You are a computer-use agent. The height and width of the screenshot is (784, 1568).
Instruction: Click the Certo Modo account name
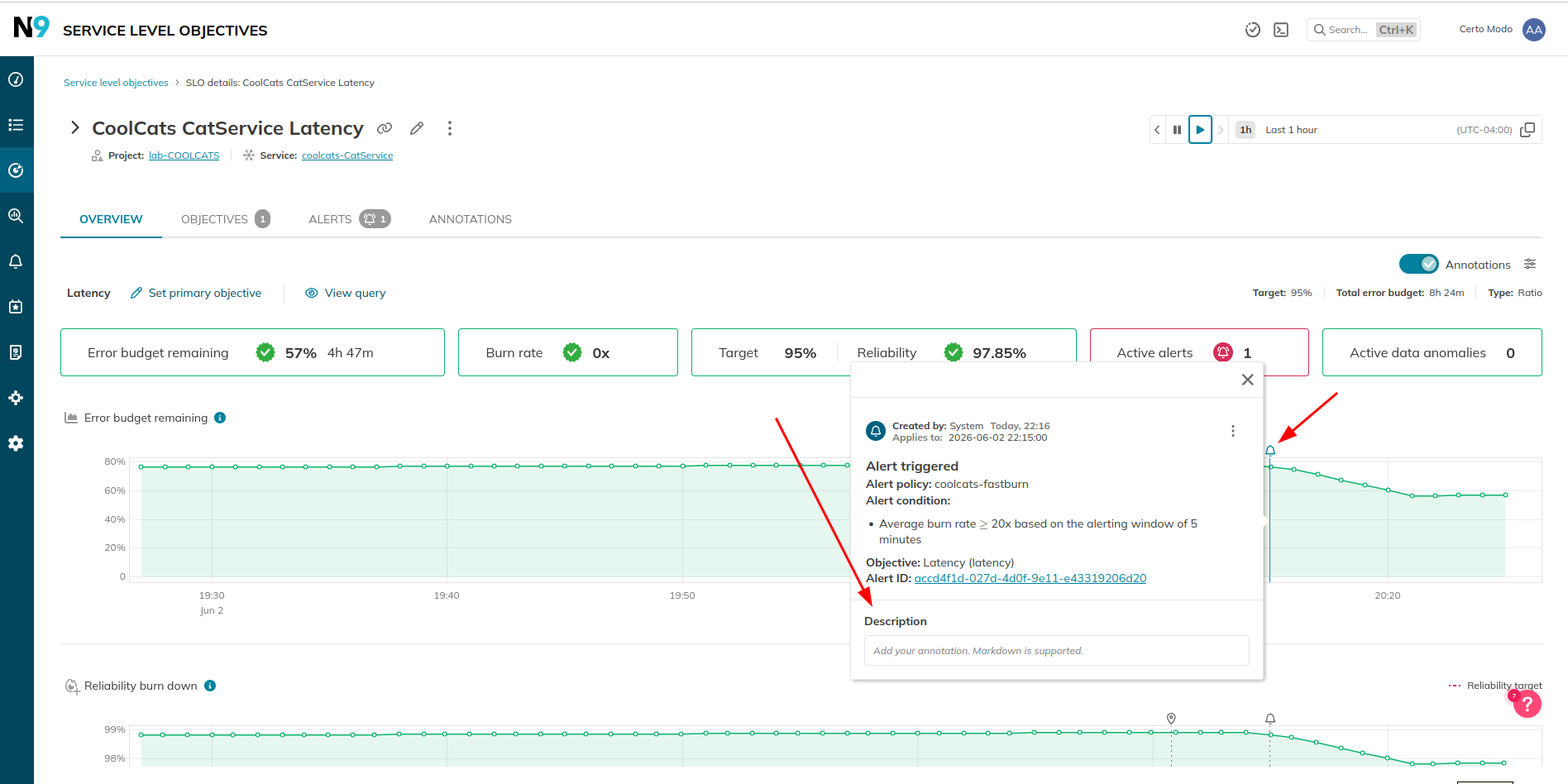1485,29
